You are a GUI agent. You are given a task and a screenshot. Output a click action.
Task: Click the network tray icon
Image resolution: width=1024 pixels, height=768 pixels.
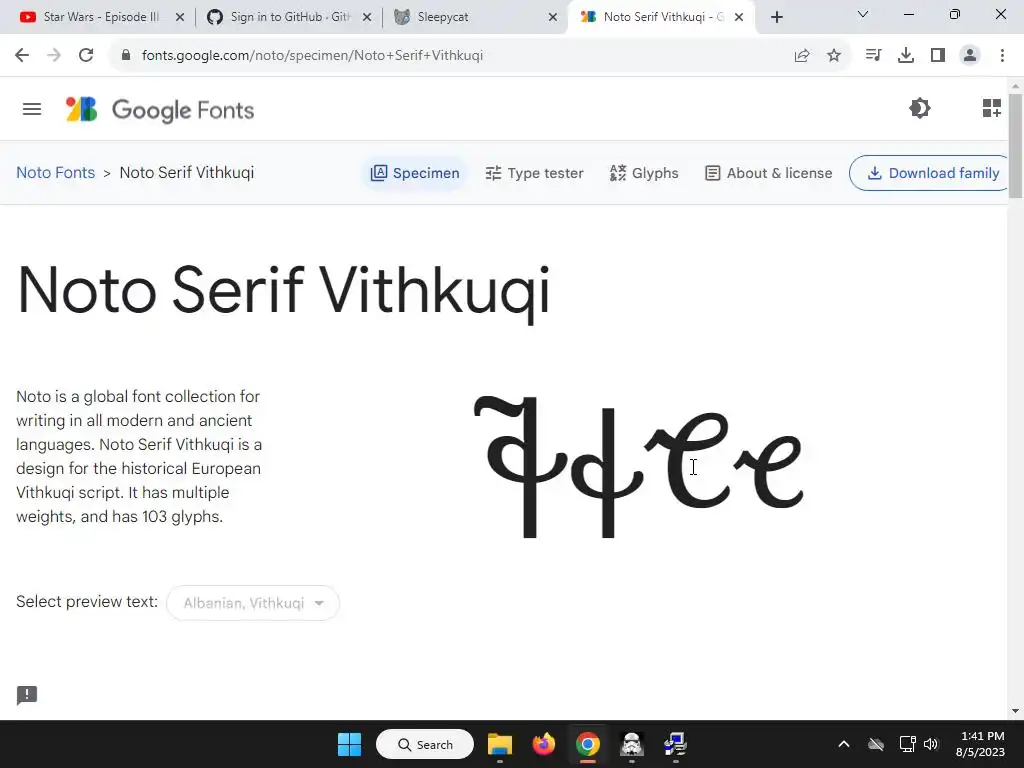click(x=907, y=744)
